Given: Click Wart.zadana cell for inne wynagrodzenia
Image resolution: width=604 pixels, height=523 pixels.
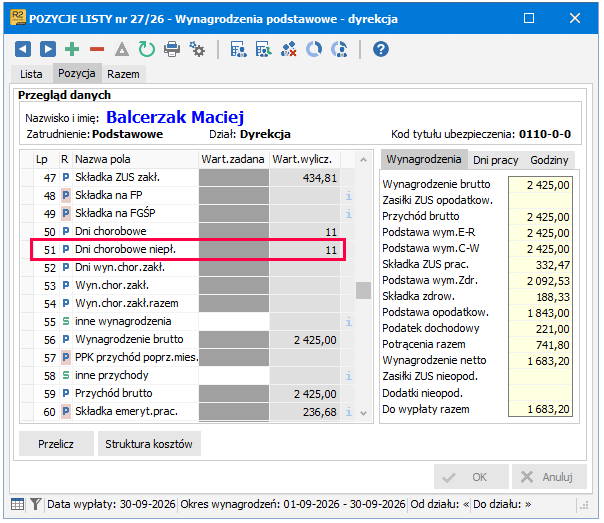Looking at the screenshot, I should click(234, 322).
